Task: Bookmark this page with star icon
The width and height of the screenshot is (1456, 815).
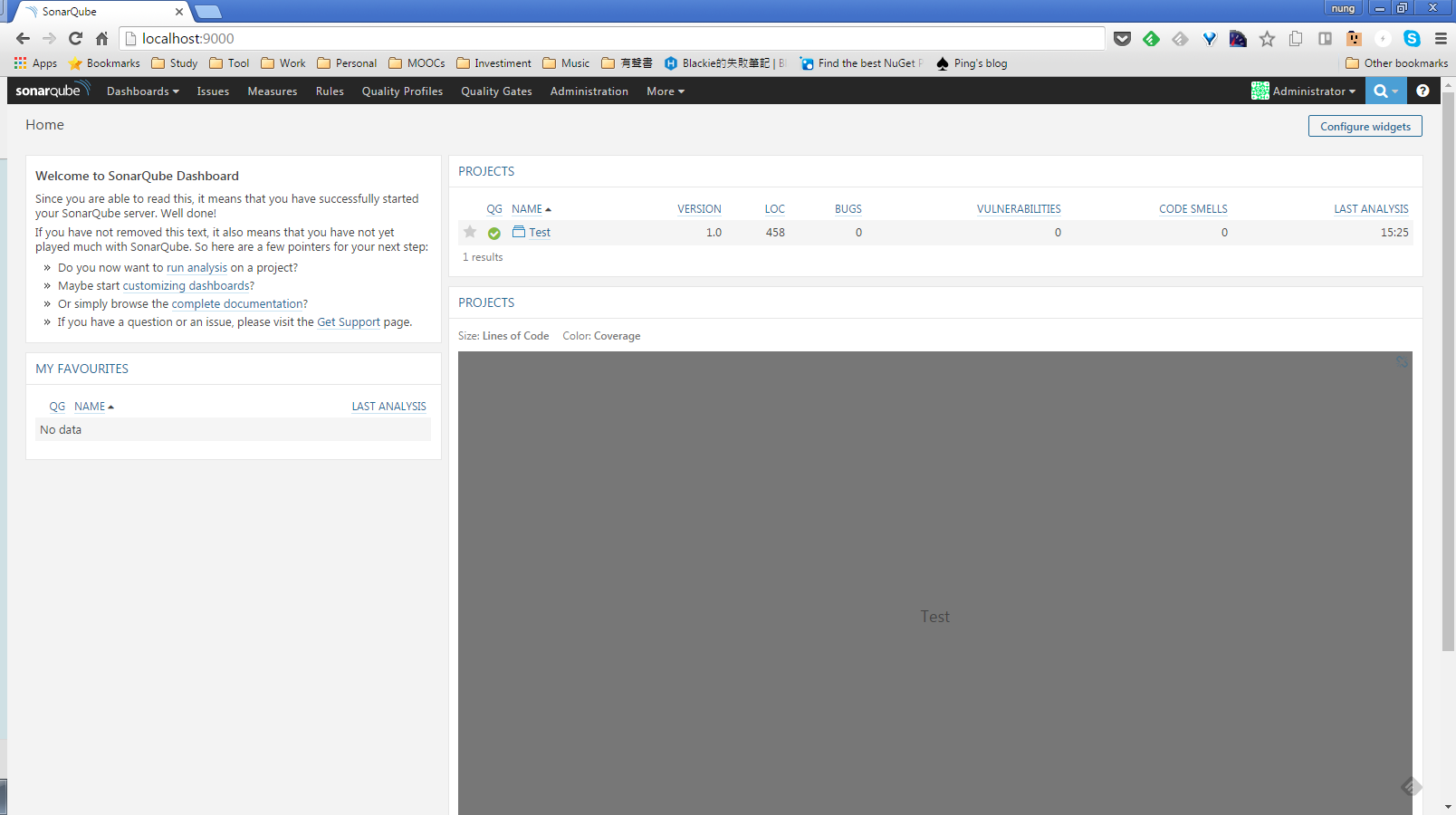Action: click(x=1267, y=38)
